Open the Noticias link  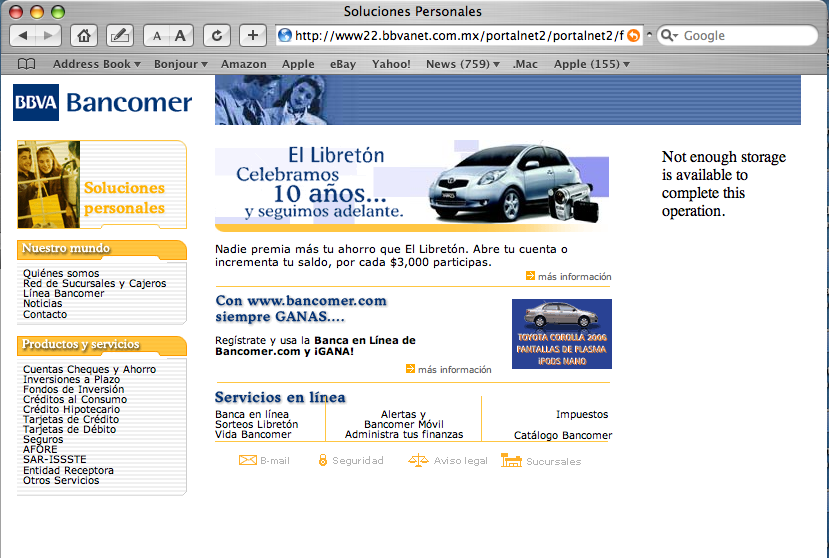coord(43,303)
